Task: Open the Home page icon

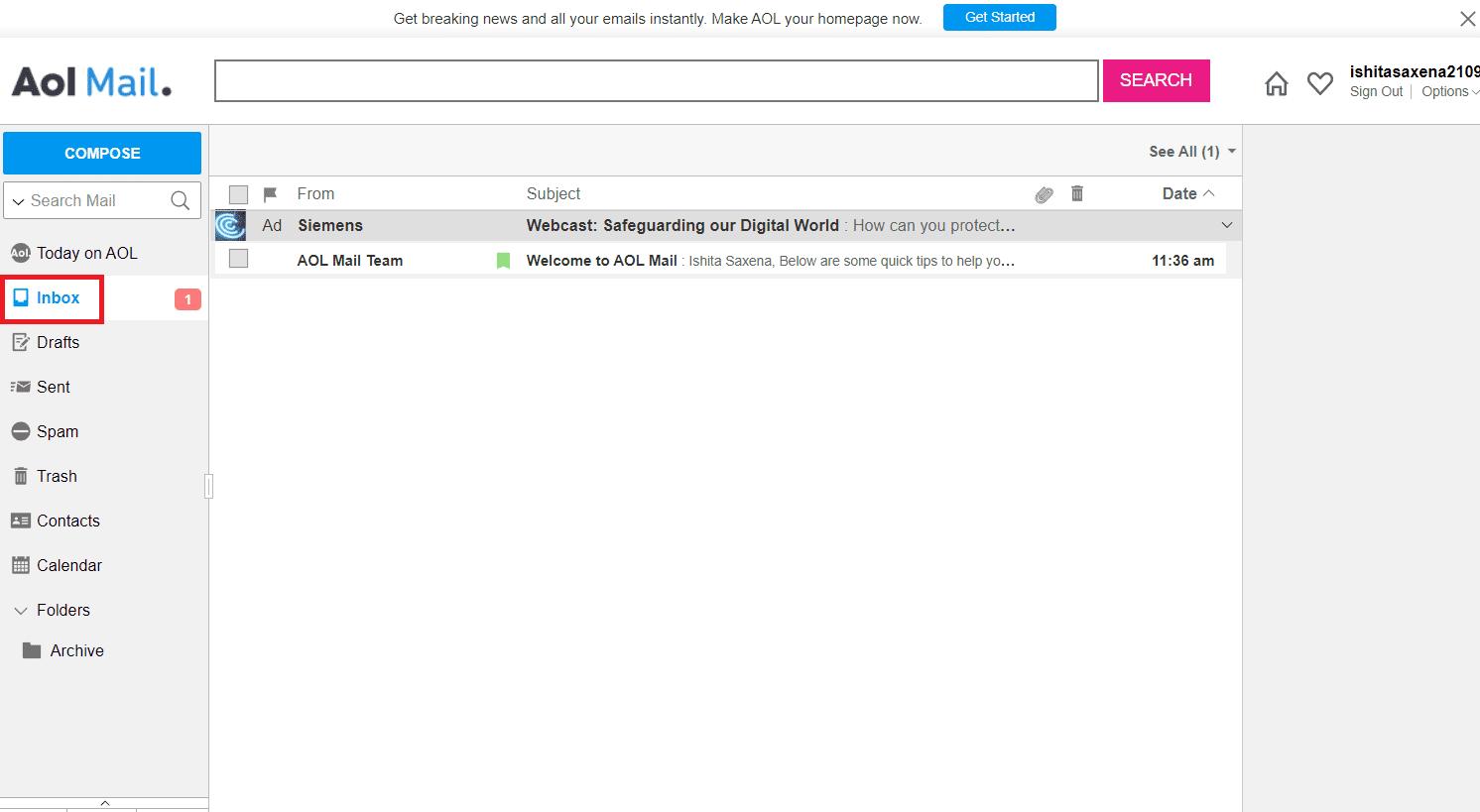Action: (1277, 83)
